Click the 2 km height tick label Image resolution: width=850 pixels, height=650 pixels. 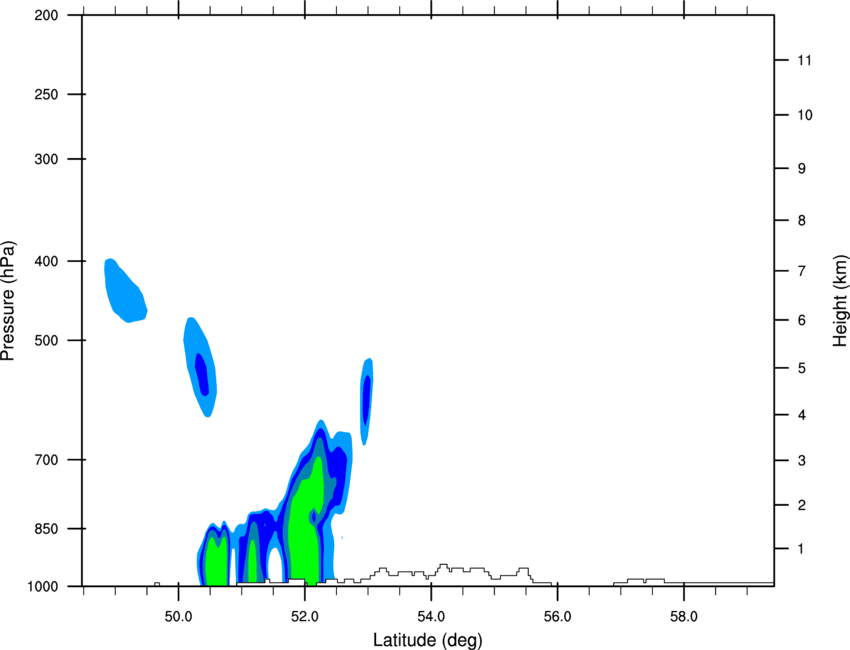pyautogui.click(x=802, y=505)
